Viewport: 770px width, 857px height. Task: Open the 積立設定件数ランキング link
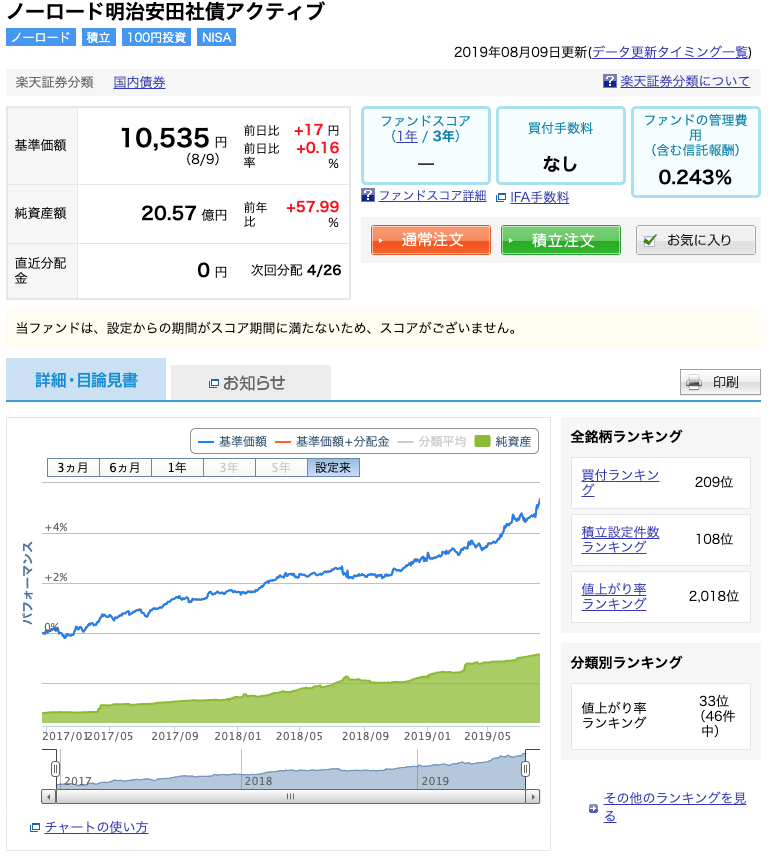(x=620, y=539)
